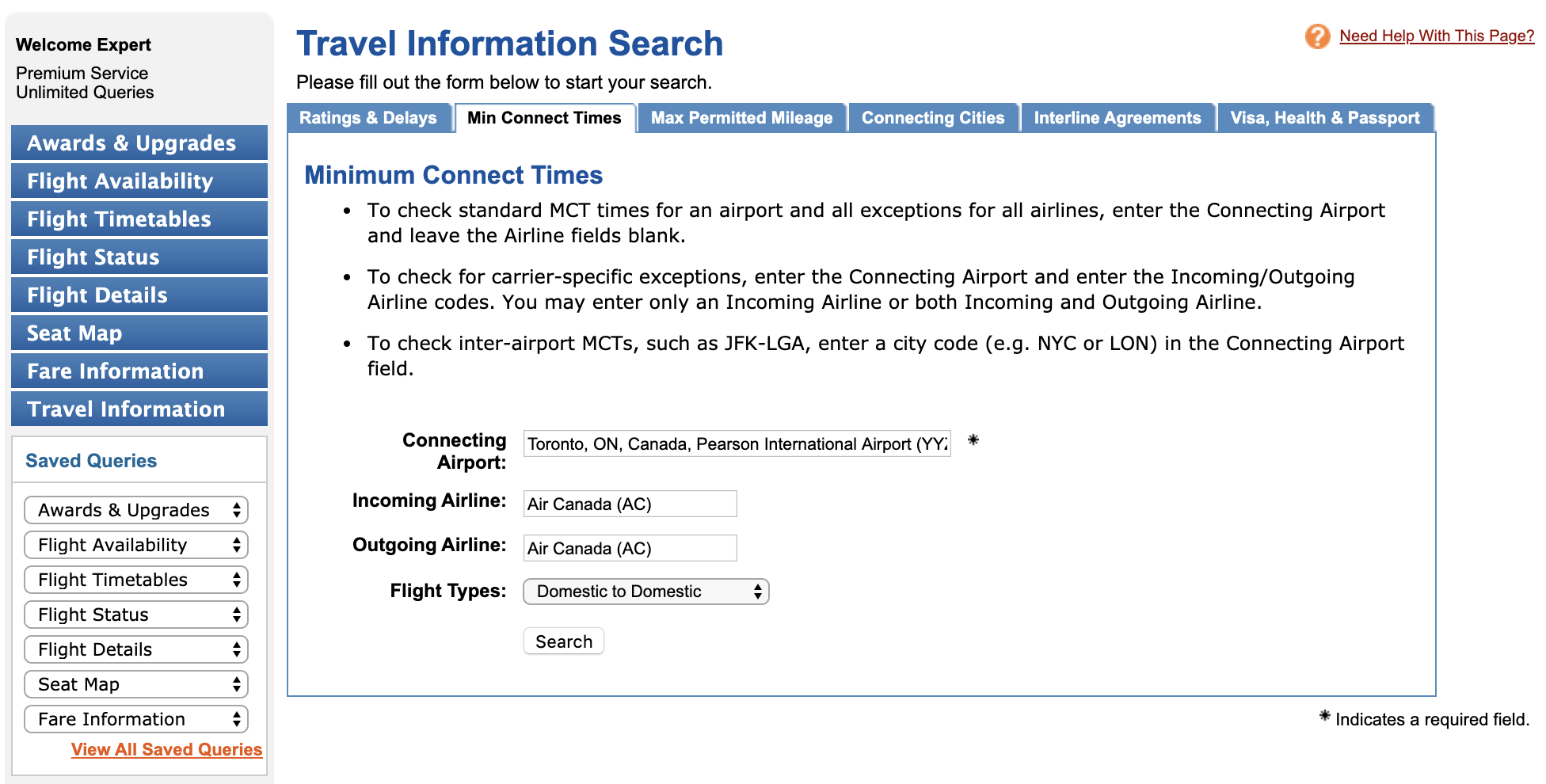Click the Search button
1546x784 pixels.
[564, 641]
